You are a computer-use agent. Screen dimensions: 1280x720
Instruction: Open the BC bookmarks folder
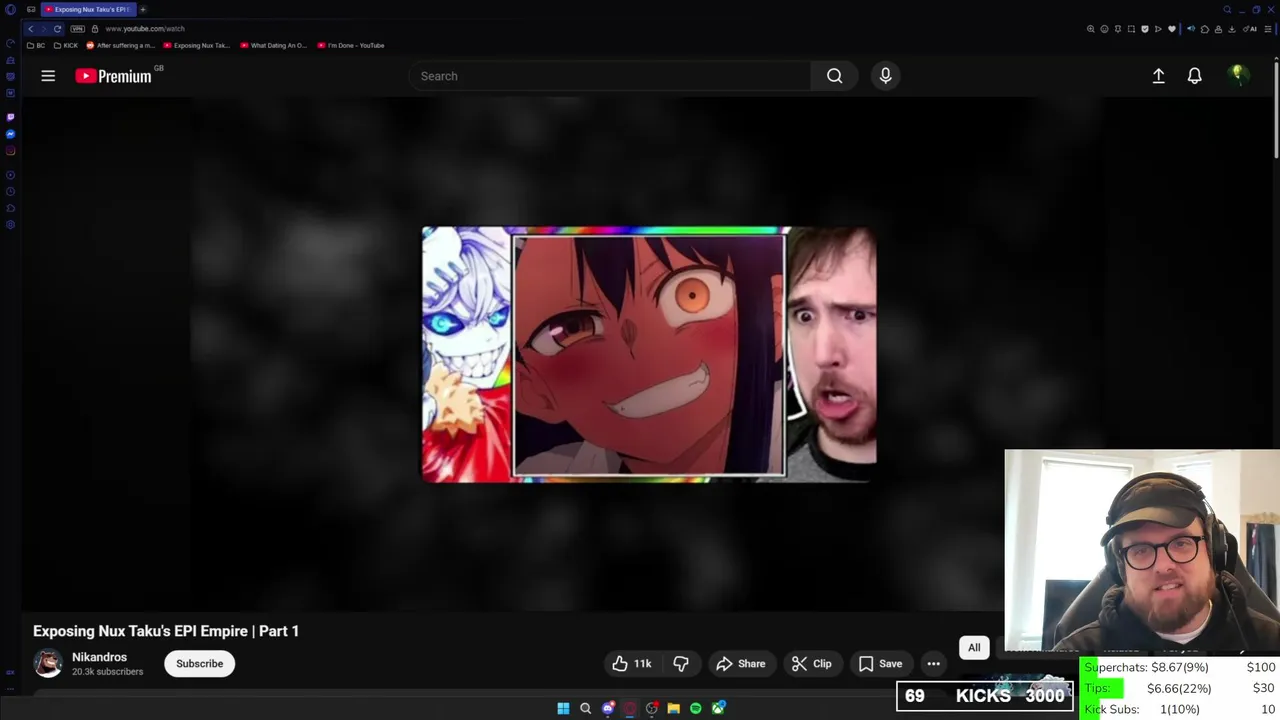pyautogui.click(x=36, y=45)
